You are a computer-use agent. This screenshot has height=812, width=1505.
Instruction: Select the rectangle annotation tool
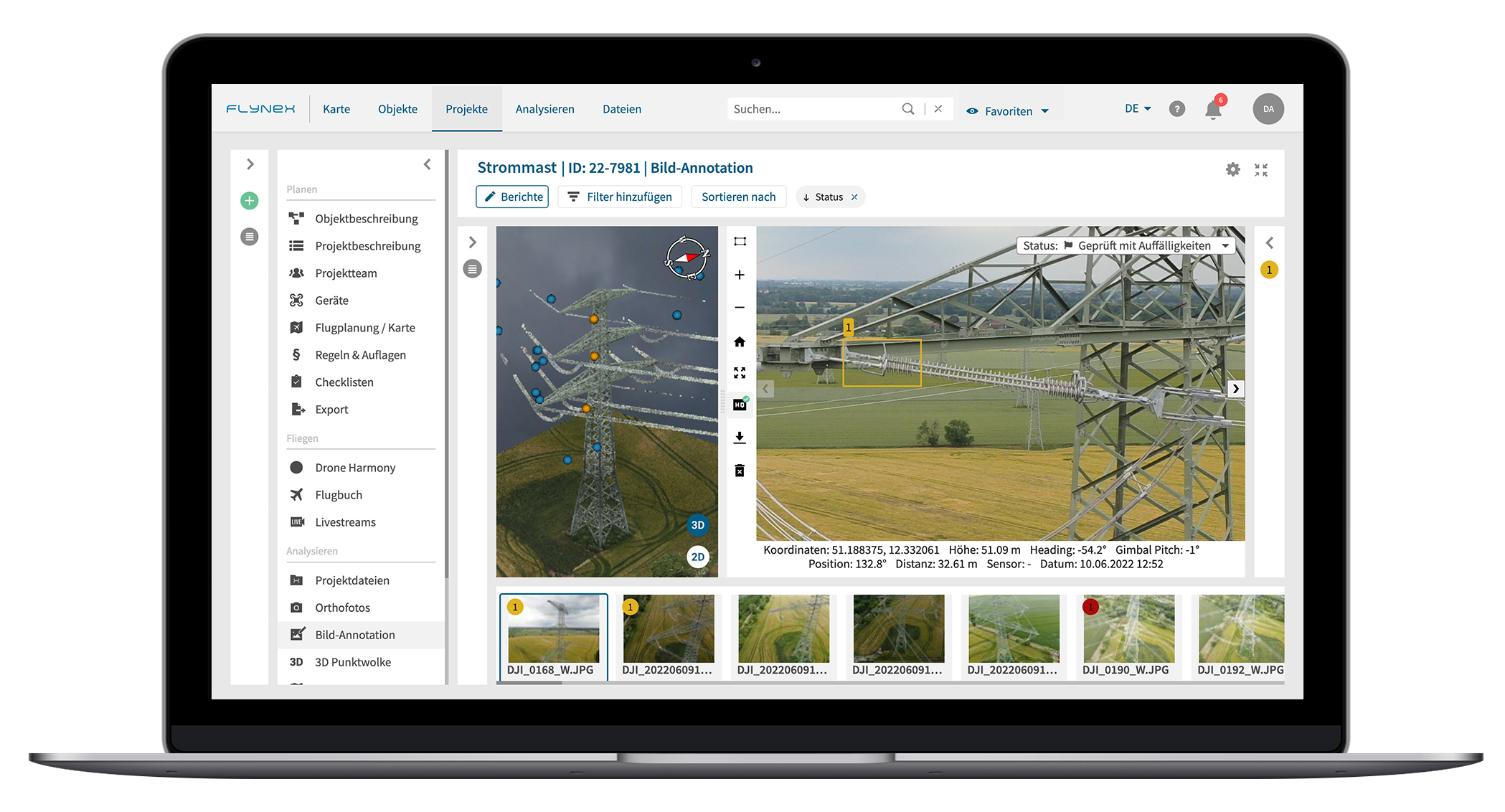(740, 242)
